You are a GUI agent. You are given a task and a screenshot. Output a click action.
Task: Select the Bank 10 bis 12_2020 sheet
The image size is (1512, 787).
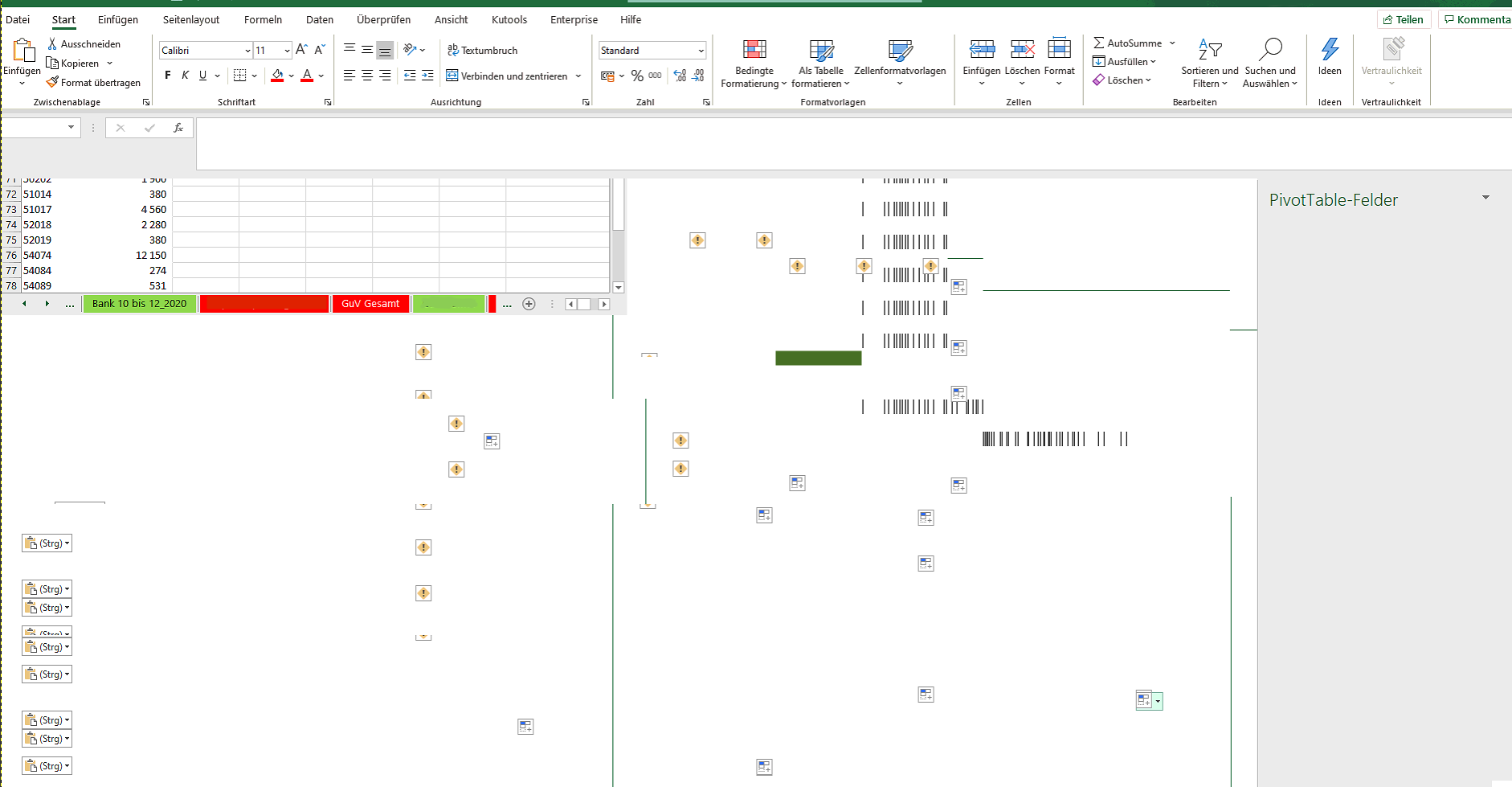[139, 304]
